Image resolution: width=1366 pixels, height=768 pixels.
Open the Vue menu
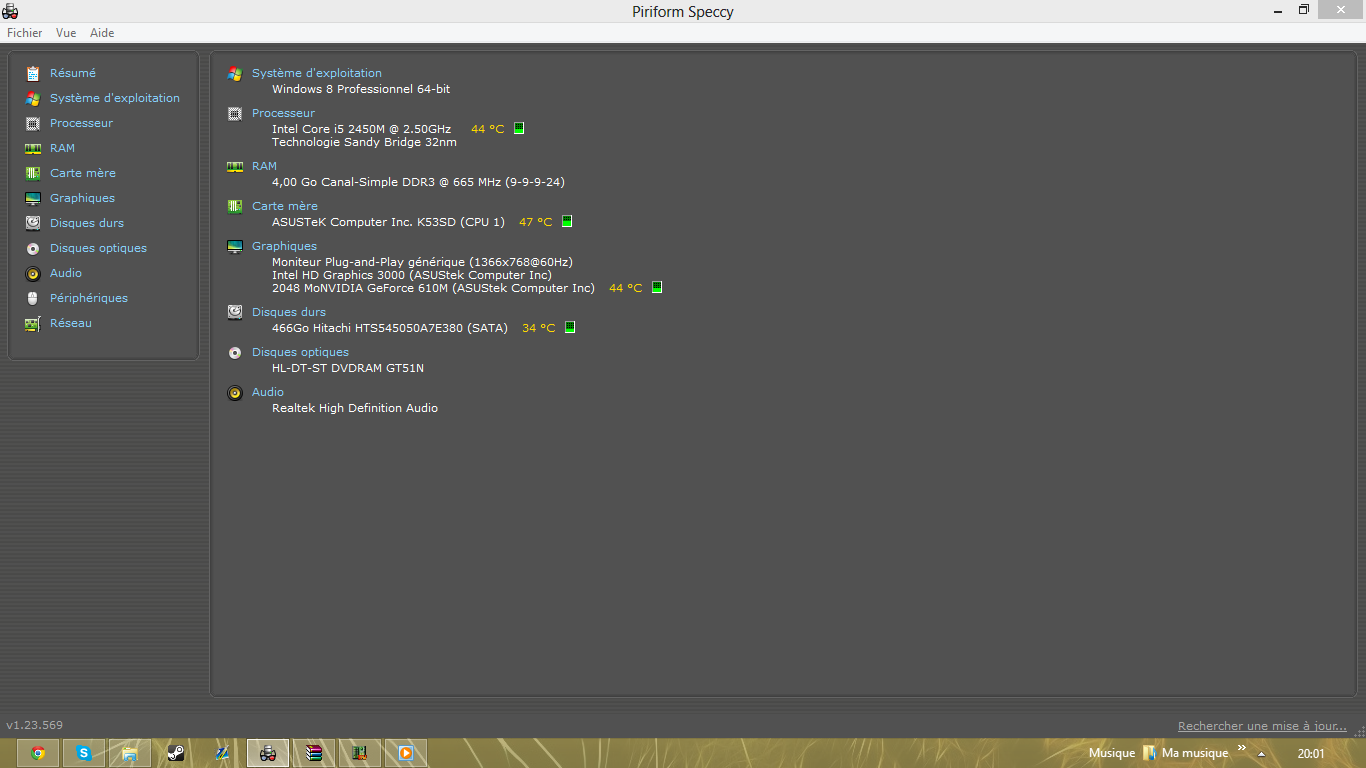point(66,33)
